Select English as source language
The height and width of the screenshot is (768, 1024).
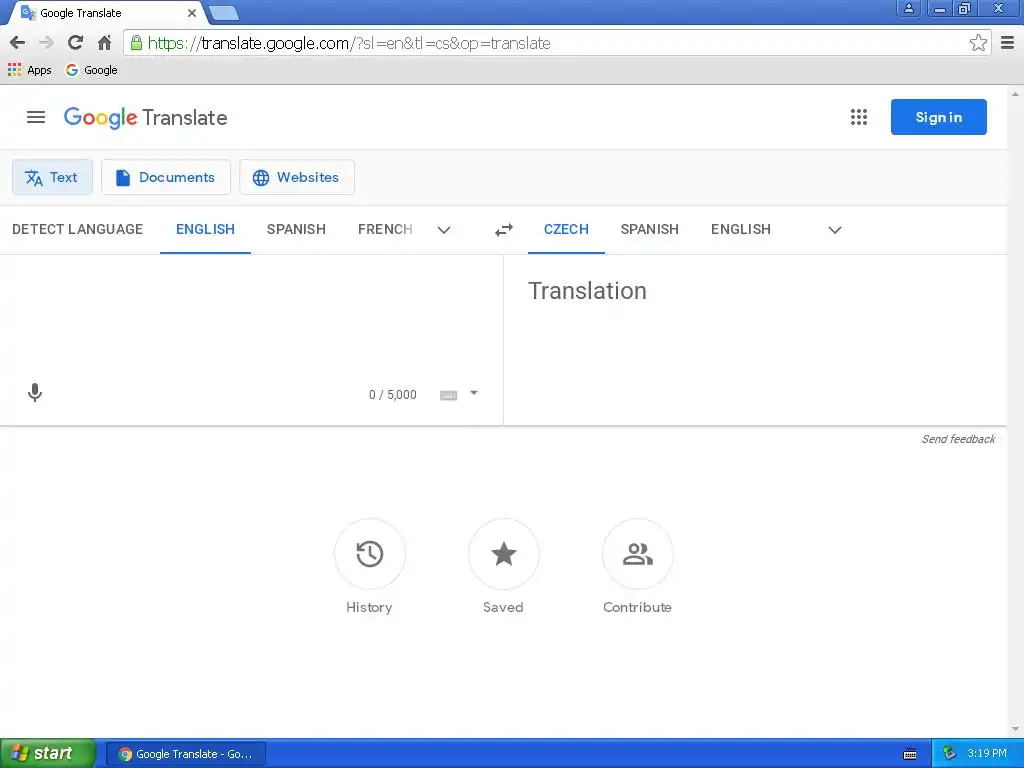205,229
